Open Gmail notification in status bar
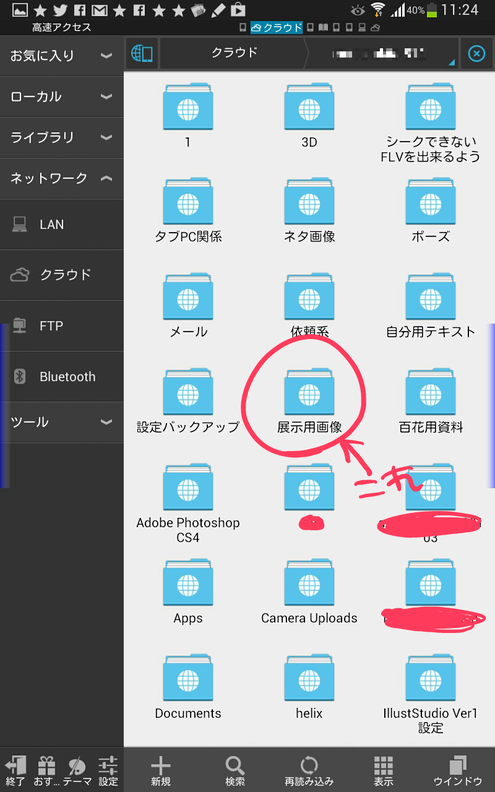This screenshot has height=792, width=495. pos(99,10)
